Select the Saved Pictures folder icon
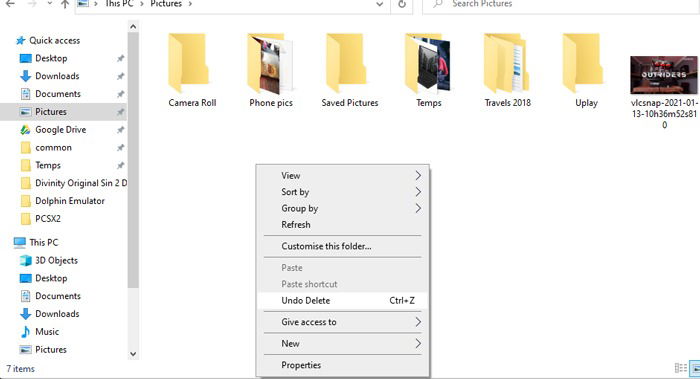 coord(346,63)
